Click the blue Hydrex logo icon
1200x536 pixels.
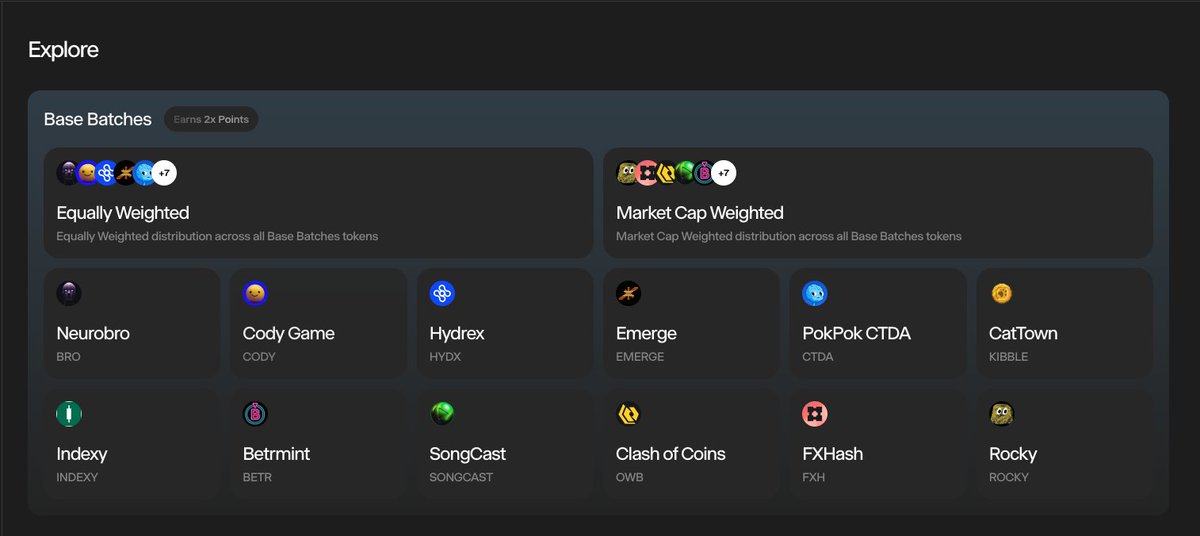(442, 293)
